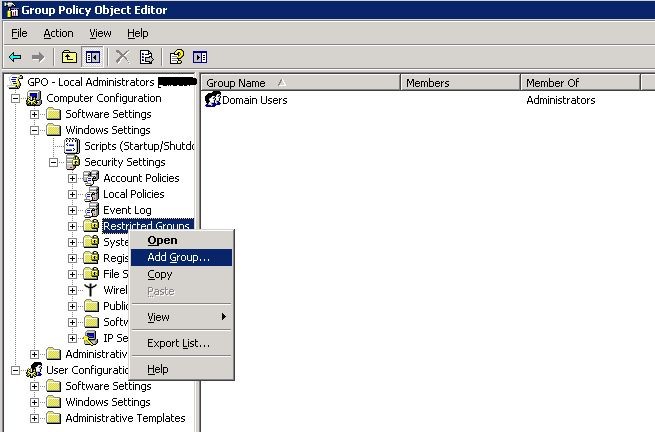Collapse the User Configuration node

[16, 370]
